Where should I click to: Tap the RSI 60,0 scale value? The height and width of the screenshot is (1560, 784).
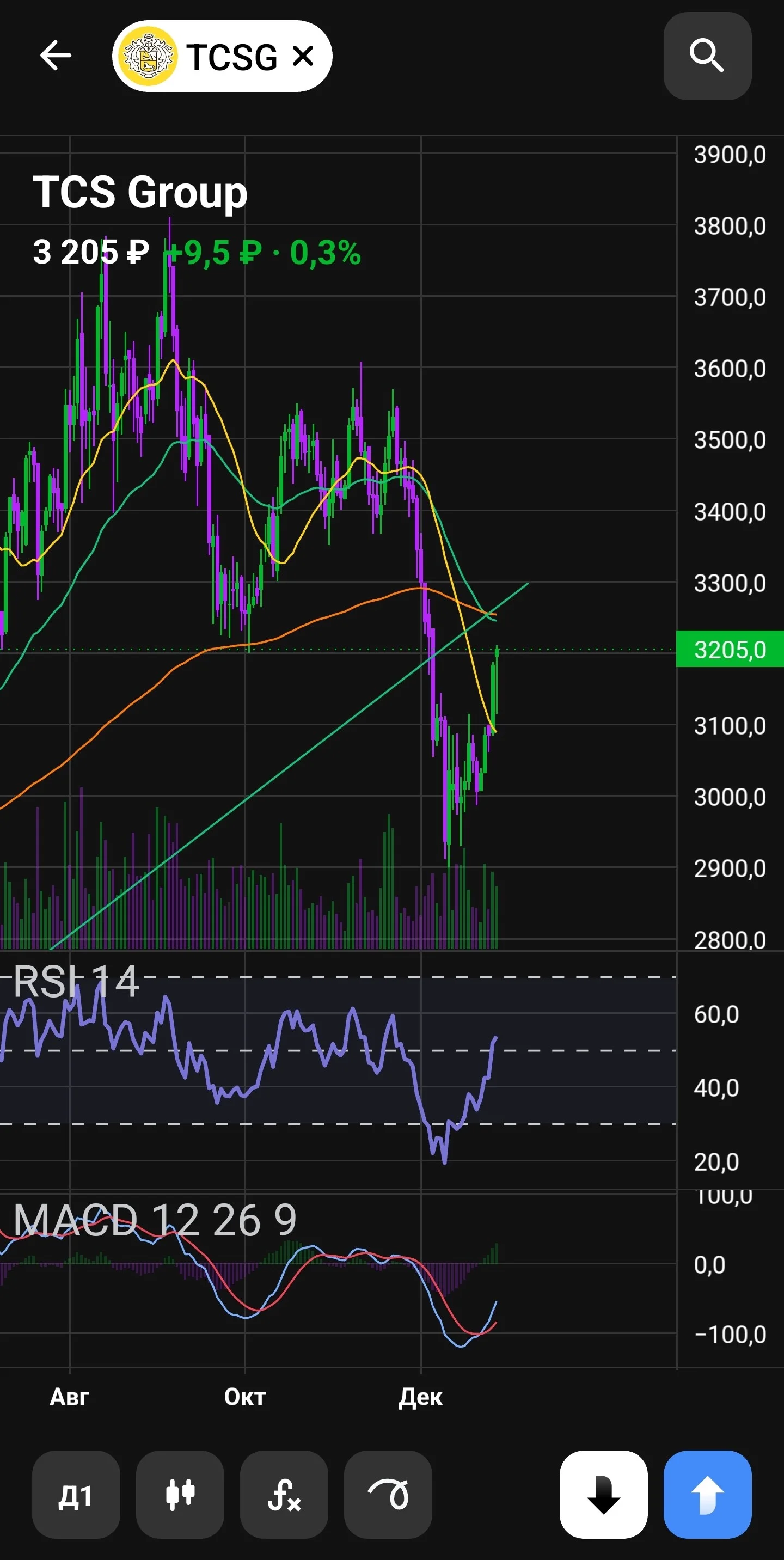pyautogui.click(x=717, y=1014)
